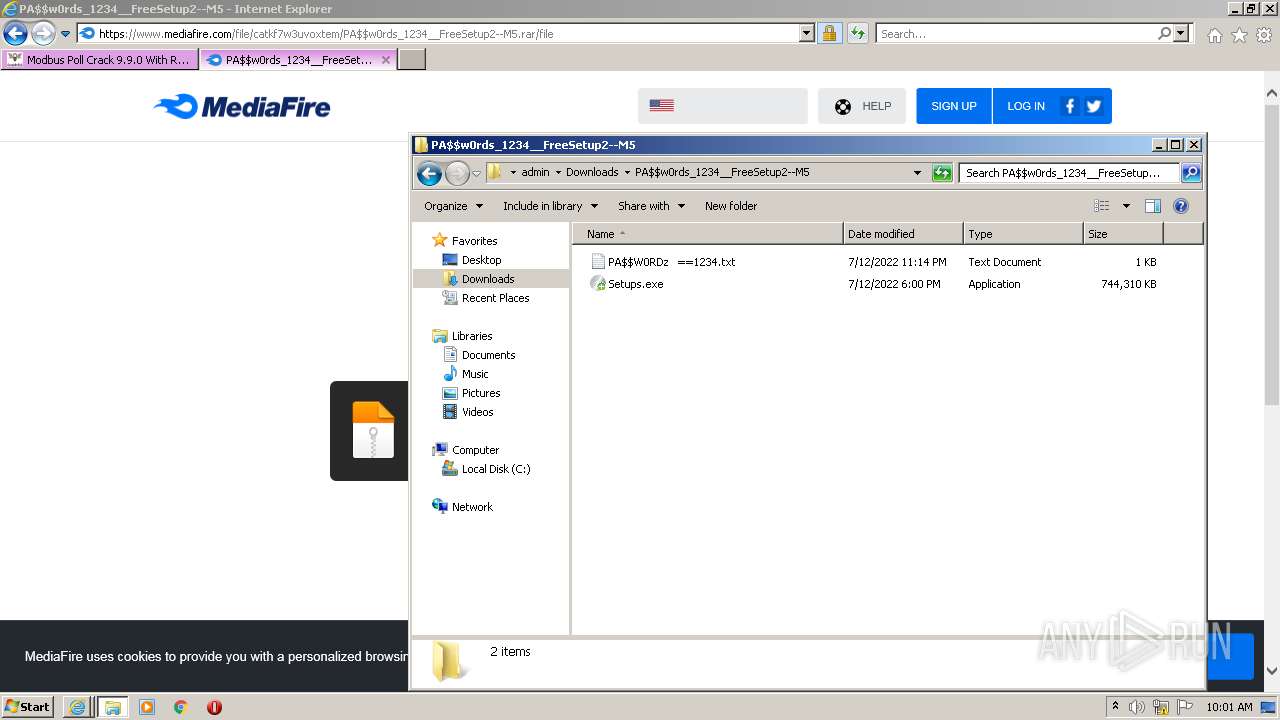The image size is (1280, 720).
Task: Open the IE Home icon
Action: (x=1214, y=35)
